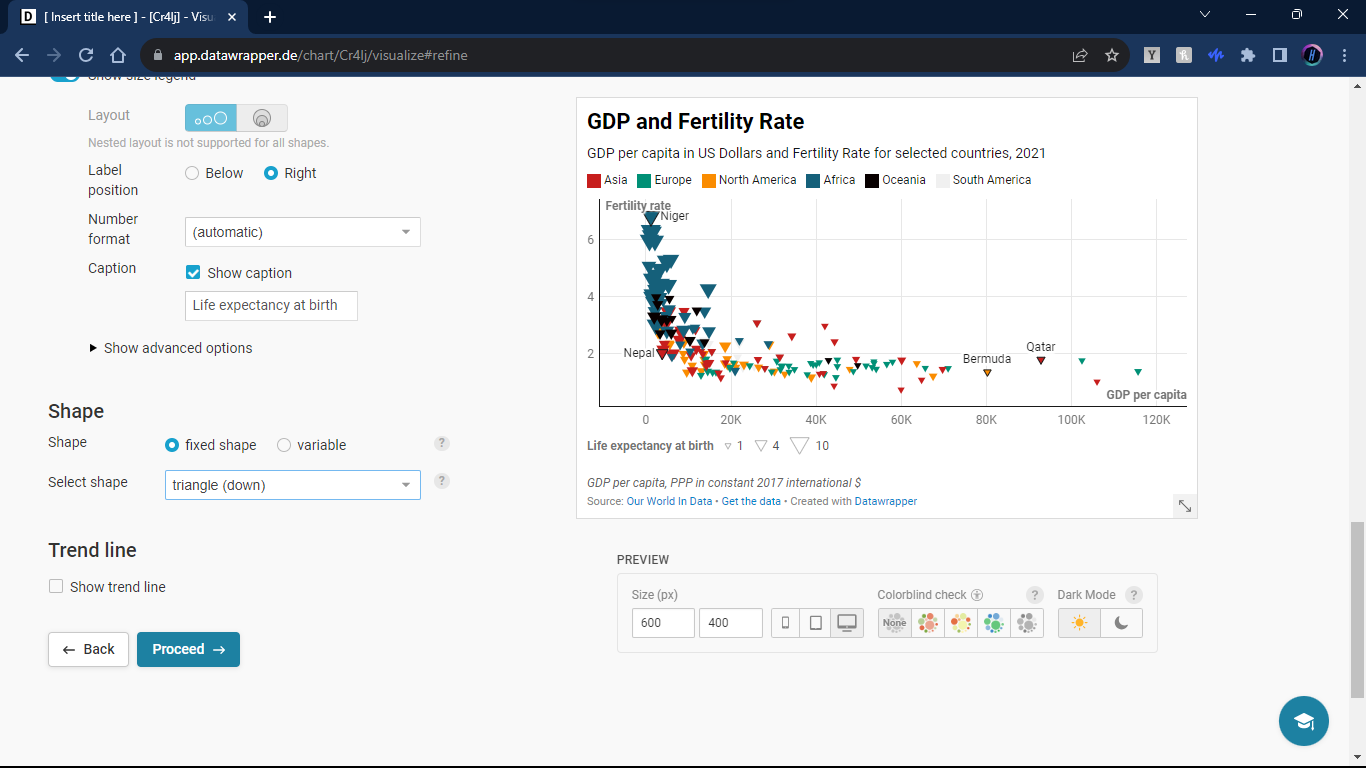Enable the Show trend line checkbox

click(x=56, y=587)
